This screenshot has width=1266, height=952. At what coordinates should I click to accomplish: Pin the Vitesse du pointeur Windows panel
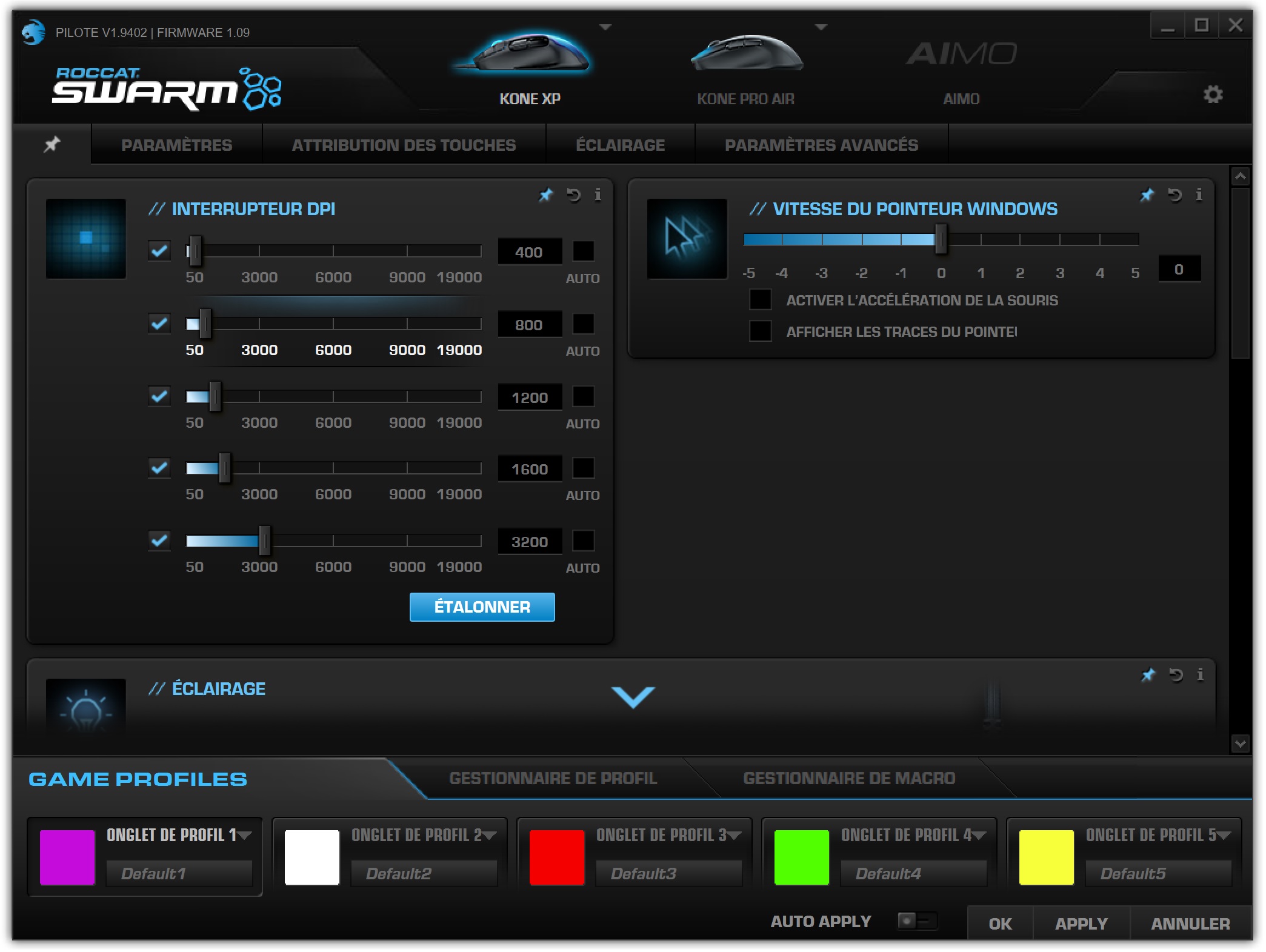[x=1147, y=195]
